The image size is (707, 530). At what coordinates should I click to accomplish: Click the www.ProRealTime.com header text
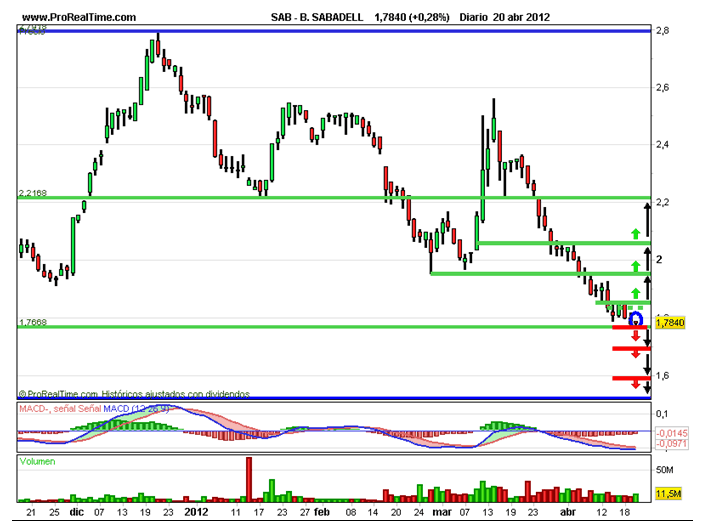[x=79, y=18]
